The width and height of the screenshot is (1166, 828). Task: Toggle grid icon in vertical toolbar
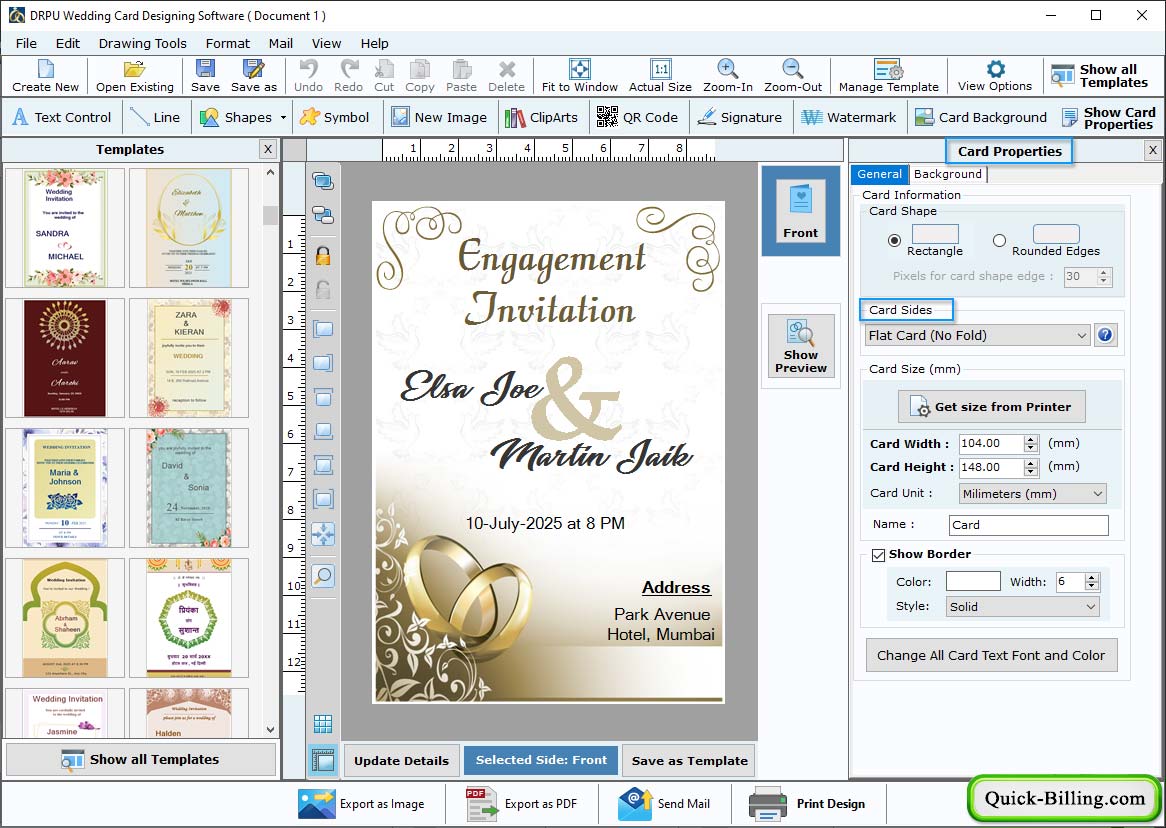coord(323,724)
